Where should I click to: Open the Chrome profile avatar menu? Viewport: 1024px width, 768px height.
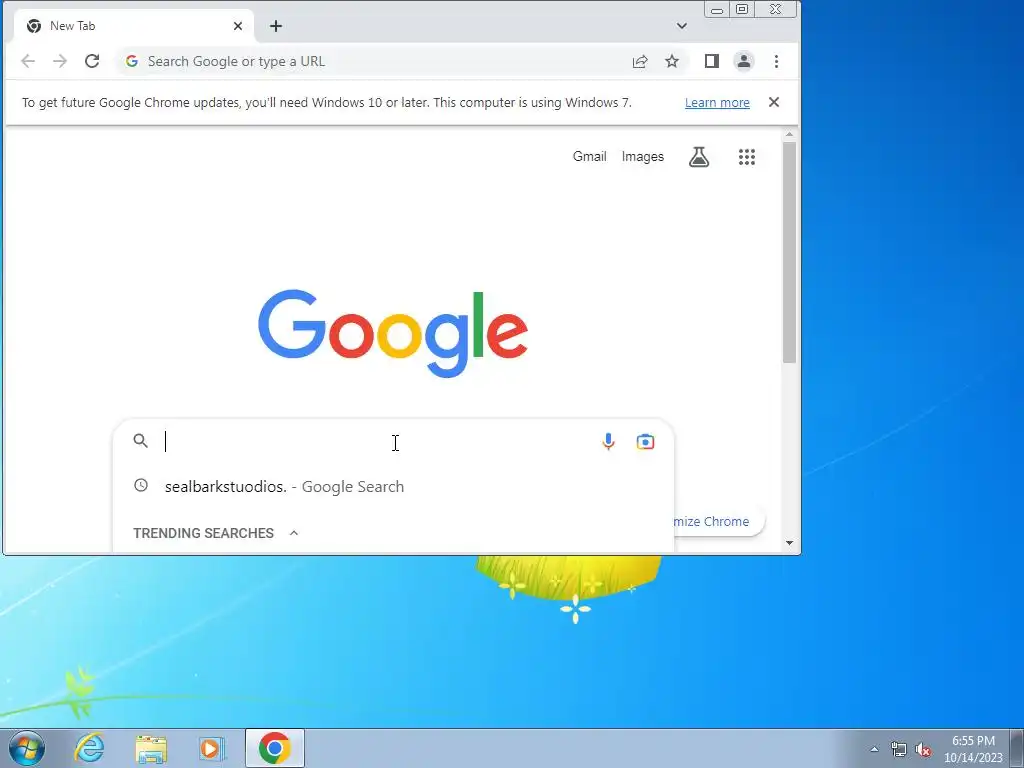click(x=744, y=61)
